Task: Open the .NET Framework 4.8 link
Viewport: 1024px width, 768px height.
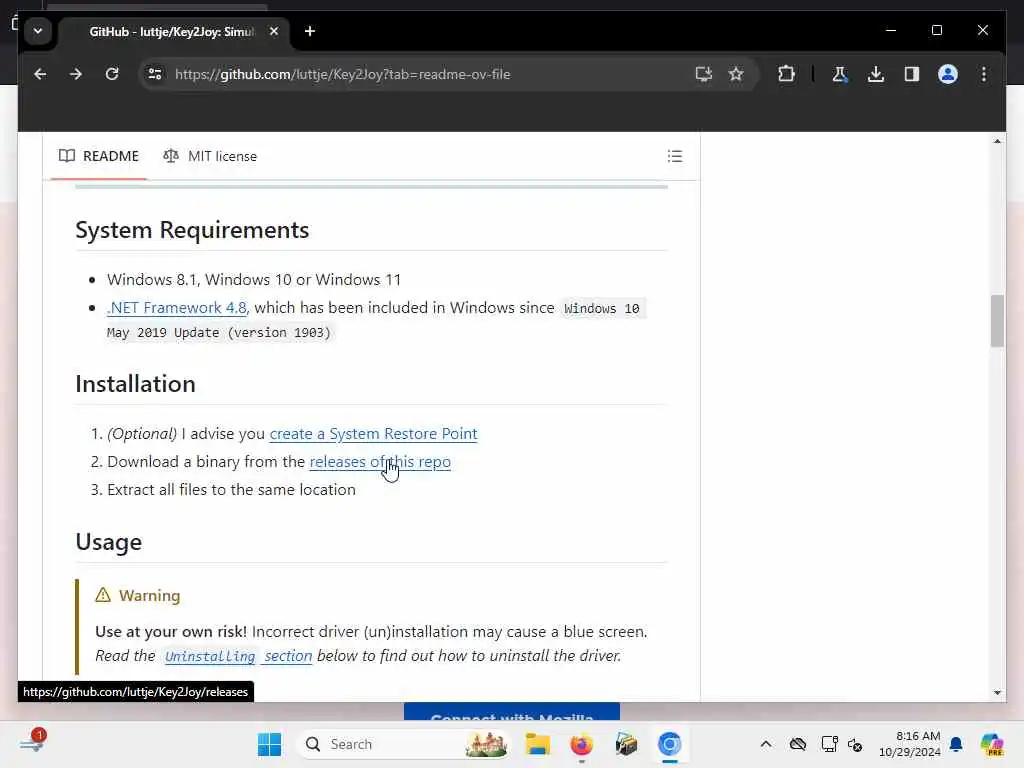Action: (x=176, y=308)
